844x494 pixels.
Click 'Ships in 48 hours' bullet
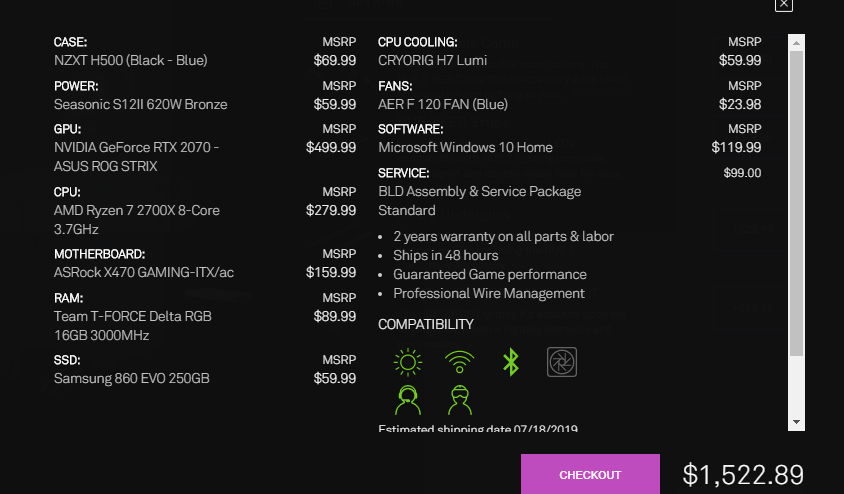click(446, 256)
